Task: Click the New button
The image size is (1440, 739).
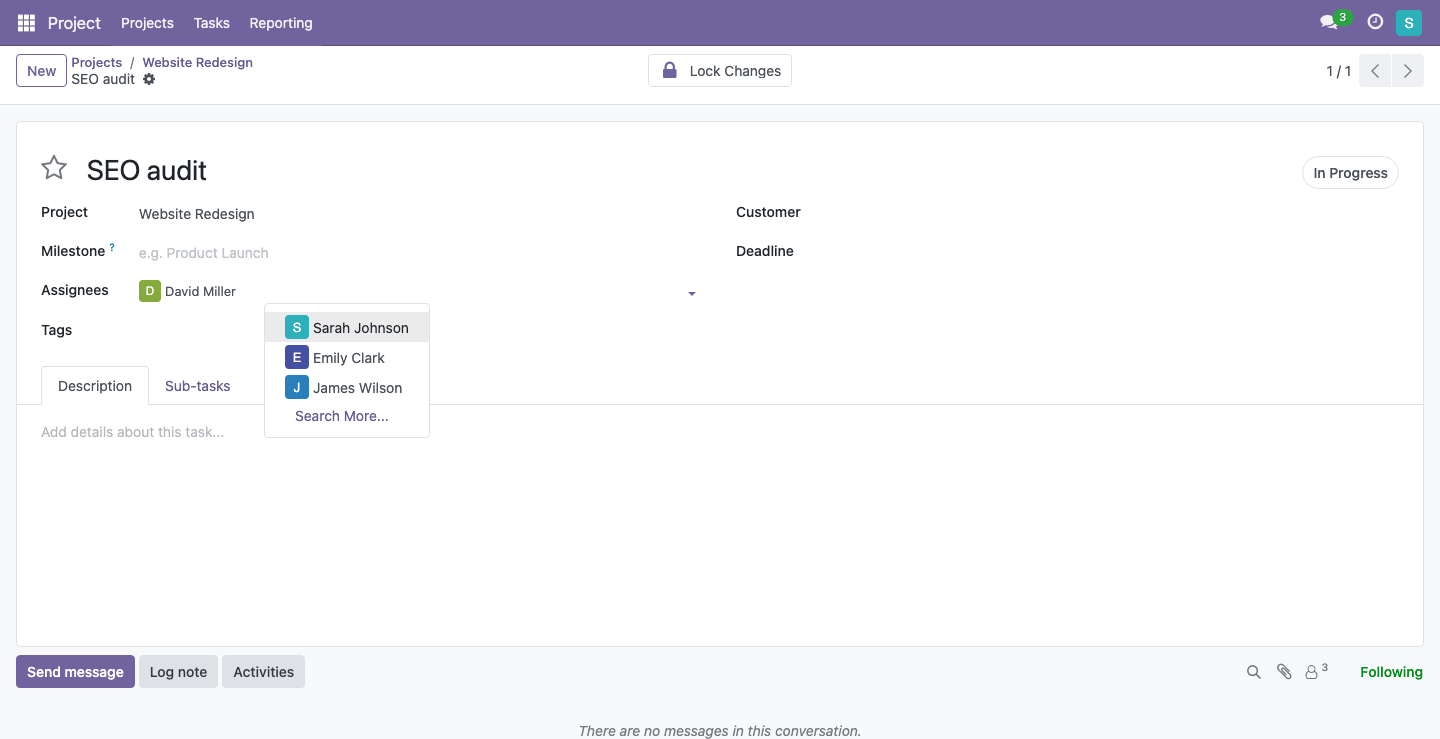Action: (x=42, y=71)
